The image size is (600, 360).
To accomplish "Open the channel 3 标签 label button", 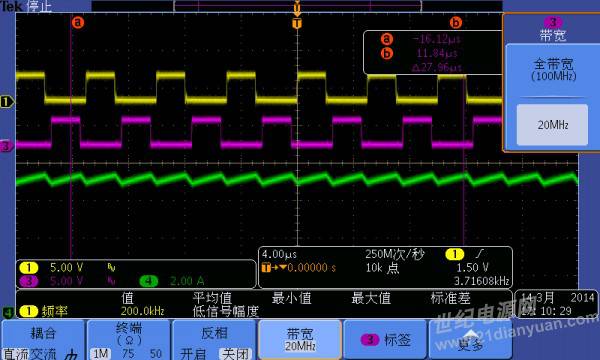I will pyautogui.click(x=385, y=340).
